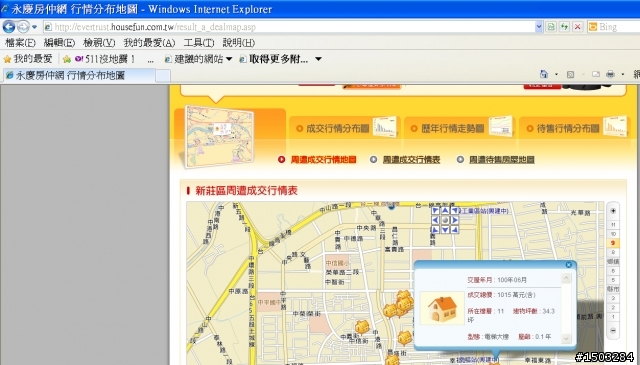Click the center ball of the pan control

coord(445,220)
